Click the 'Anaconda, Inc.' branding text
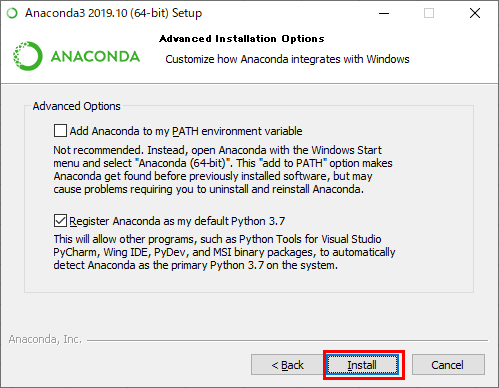499x388 pixels. pyautogui.click(x=45, y=339)
